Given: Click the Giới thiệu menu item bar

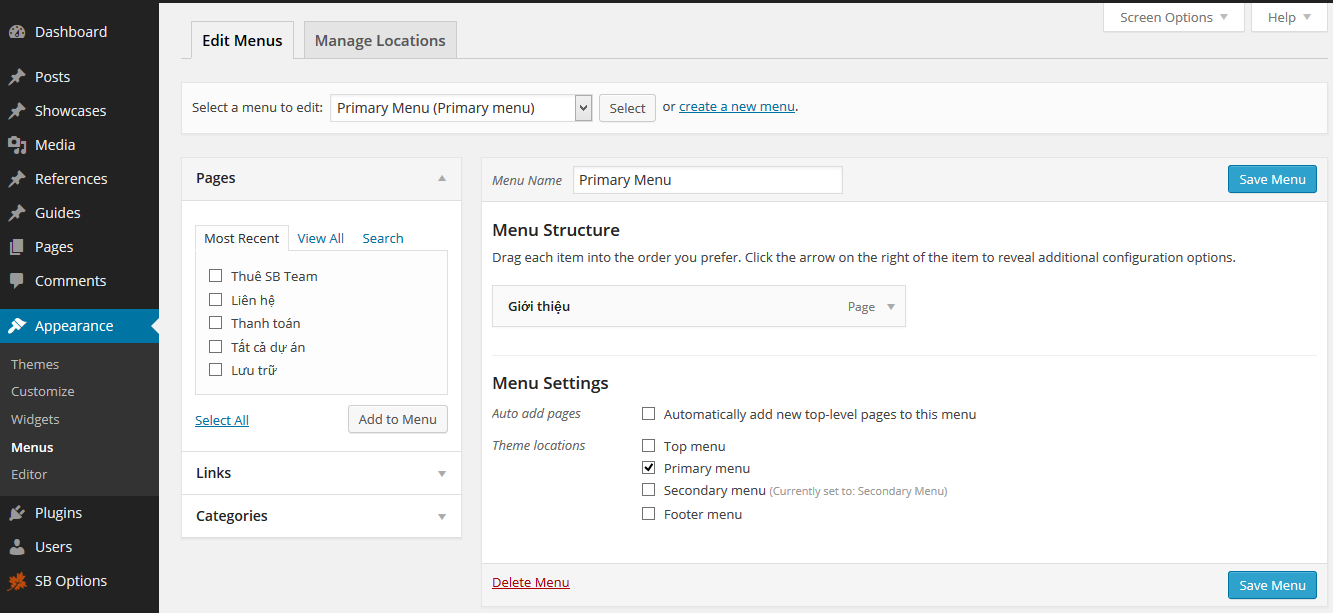Looking at the screenshot, I should click(699, 306).
